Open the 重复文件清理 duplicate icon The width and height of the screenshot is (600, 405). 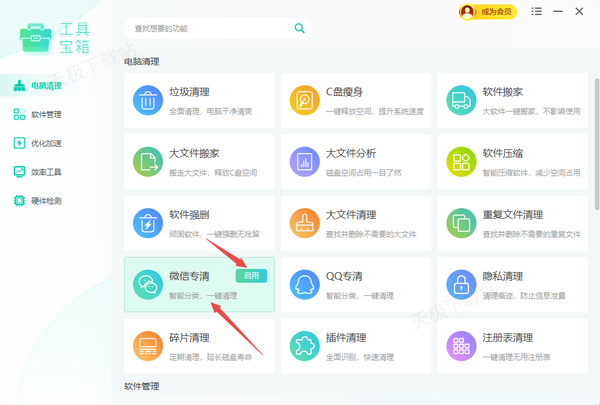[x=461, y=223]
